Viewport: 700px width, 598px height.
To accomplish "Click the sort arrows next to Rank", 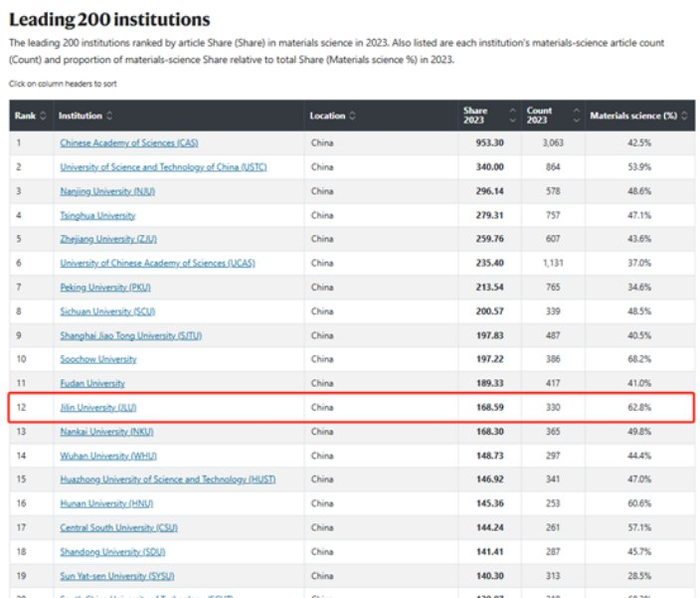I will point(43,116).
